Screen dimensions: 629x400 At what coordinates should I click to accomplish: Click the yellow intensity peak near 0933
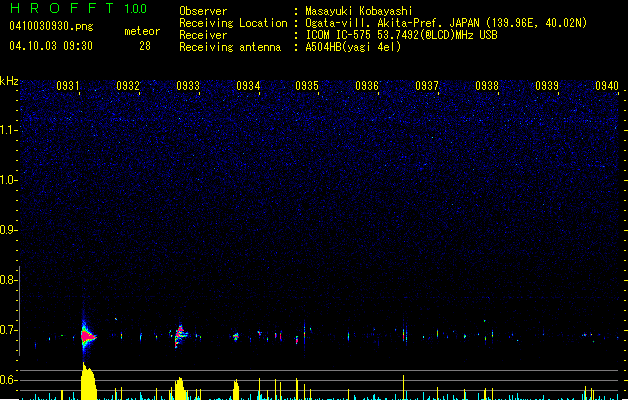(x=180, y=388)
